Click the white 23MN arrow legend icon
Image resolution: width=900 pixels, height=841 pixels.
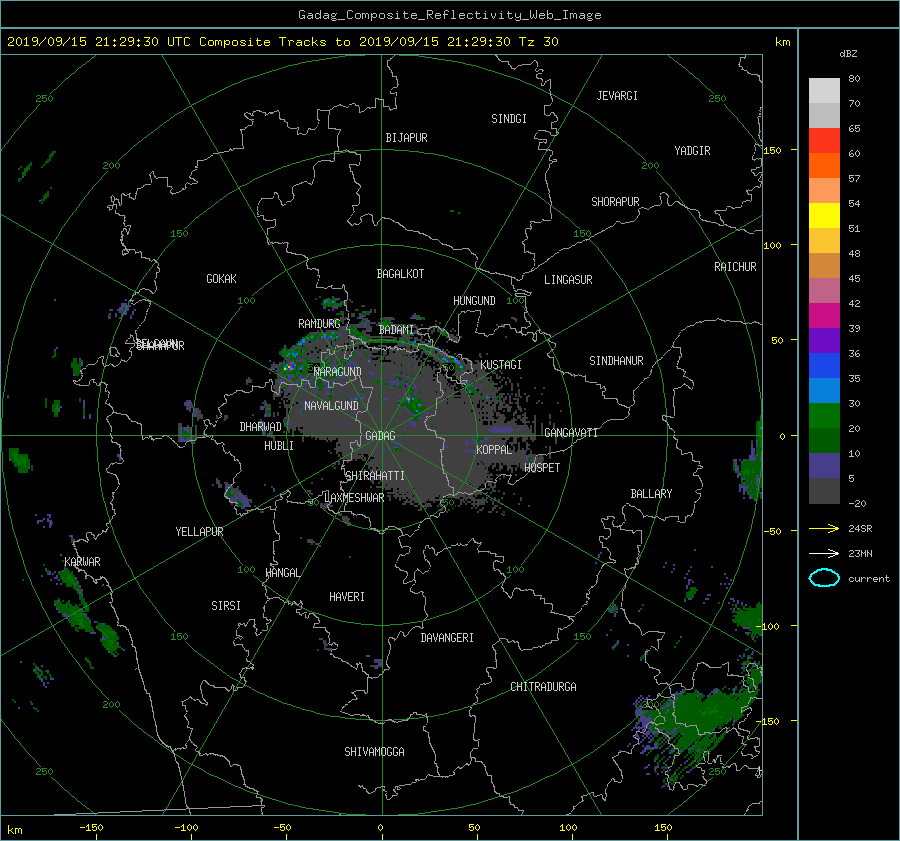pos(824,553)
